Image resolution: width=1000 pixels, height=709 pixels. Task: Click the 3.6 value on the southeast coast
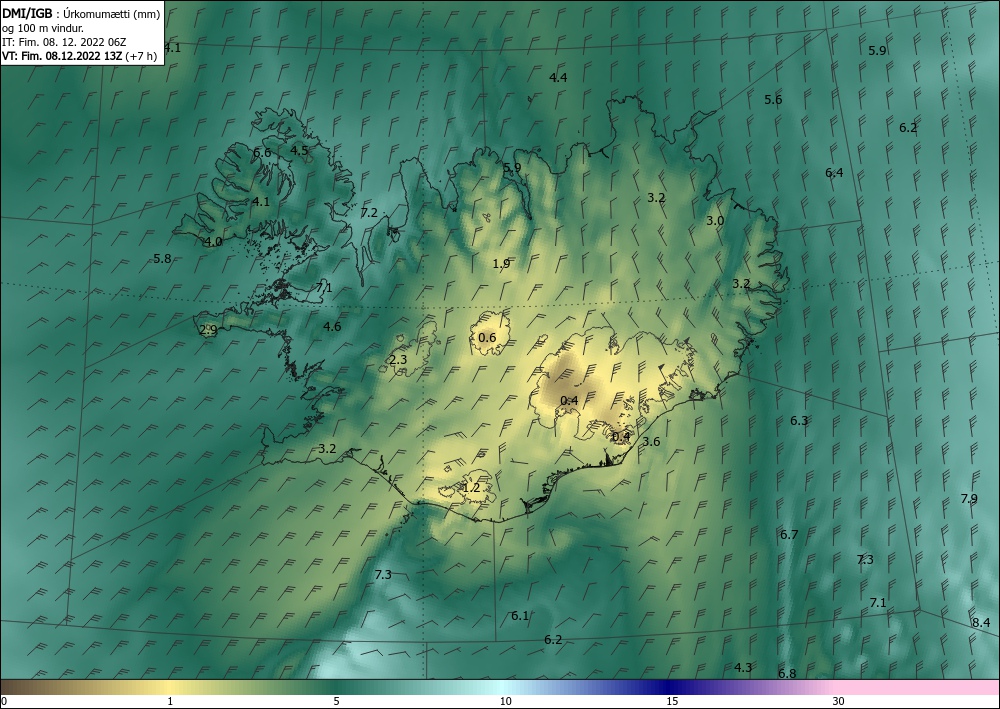coord(651,442)
